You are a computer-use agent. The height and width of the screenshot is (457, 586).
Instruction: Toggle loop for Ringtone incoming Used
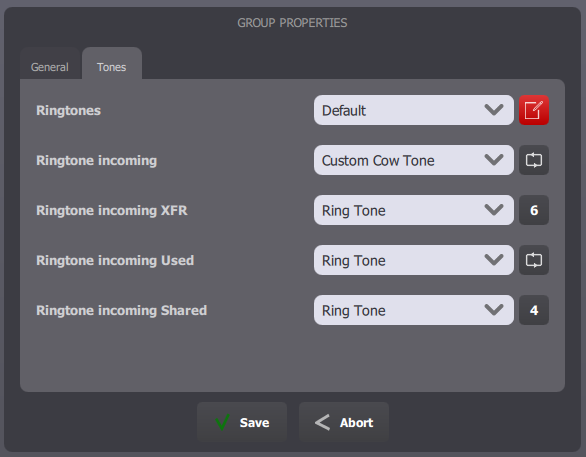[x=534, y=260]
